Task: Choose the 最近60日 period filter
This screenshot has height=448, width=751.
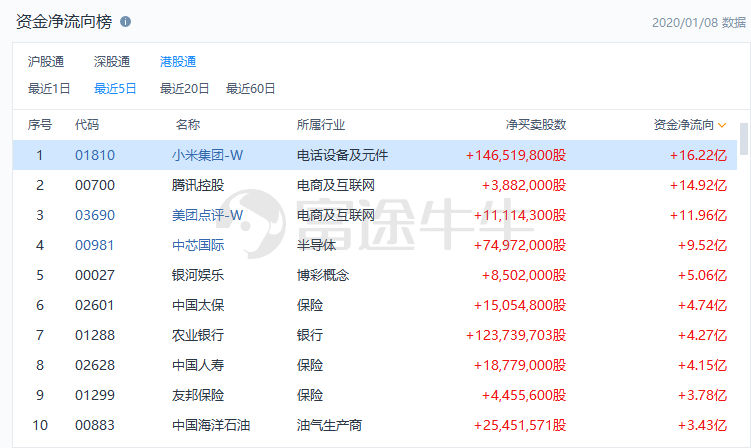Action: [250, 89]
